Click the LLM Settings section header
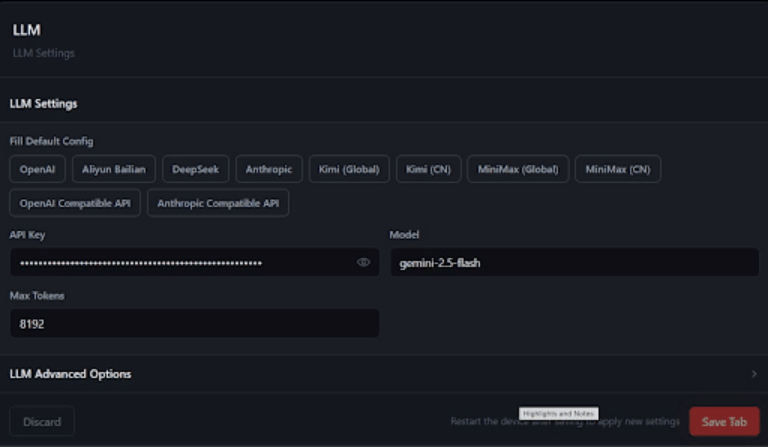Screen dimensions: 768x447 44,104
